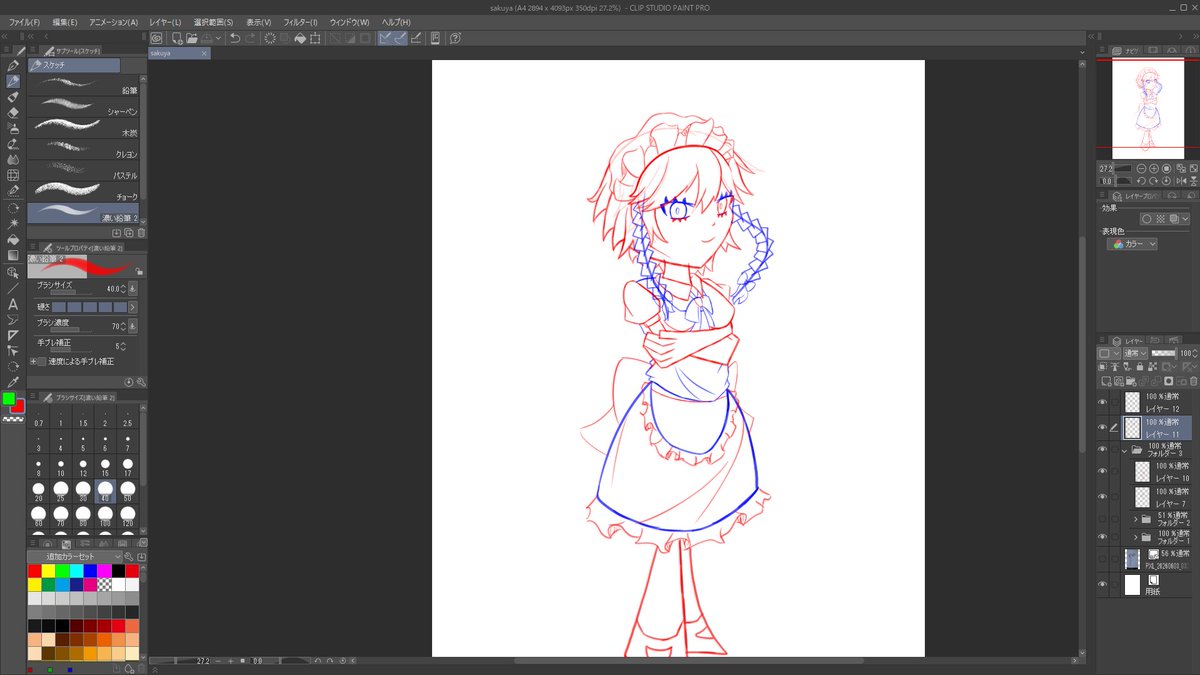The width and height of the screenshot is (1200, 675).
Task: Open the 表現色 カラー dropdown
Action: [1132, 244]
